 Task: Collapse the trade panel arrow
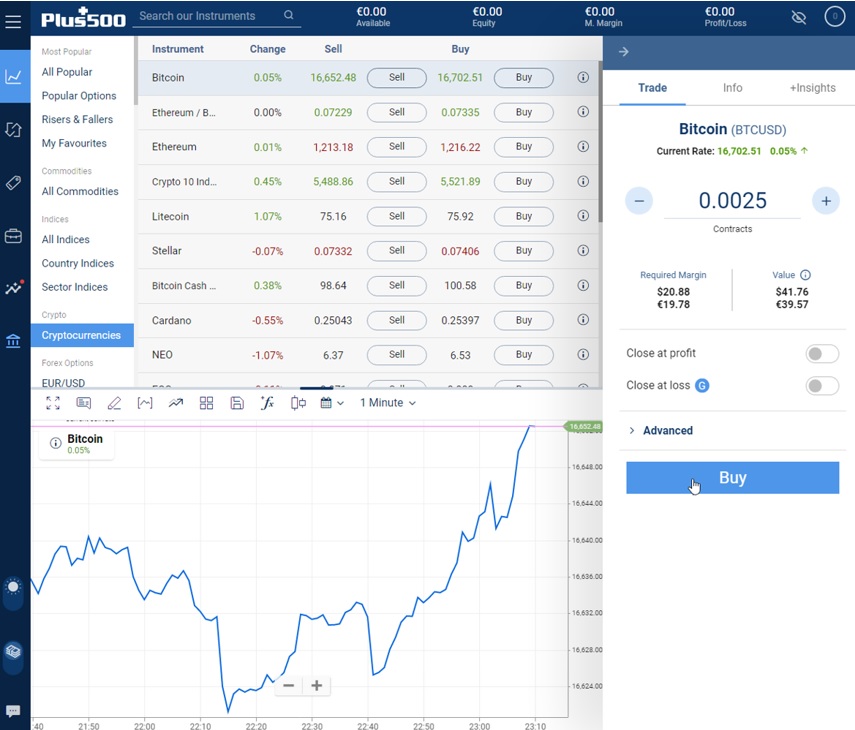click(x=624, y=52)
